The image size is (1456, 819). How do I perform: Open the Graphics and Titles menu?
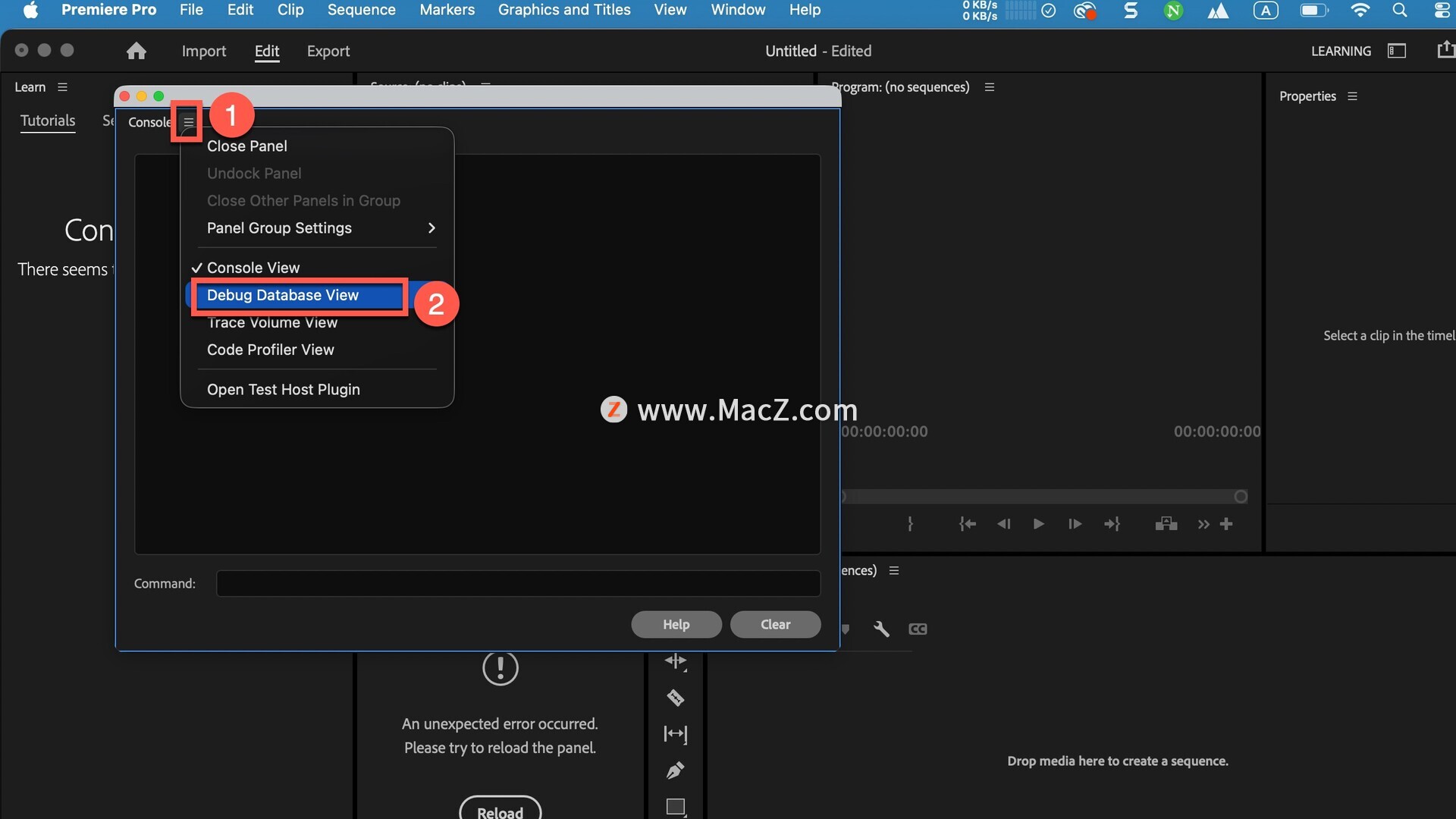click(x=564, y=10)
